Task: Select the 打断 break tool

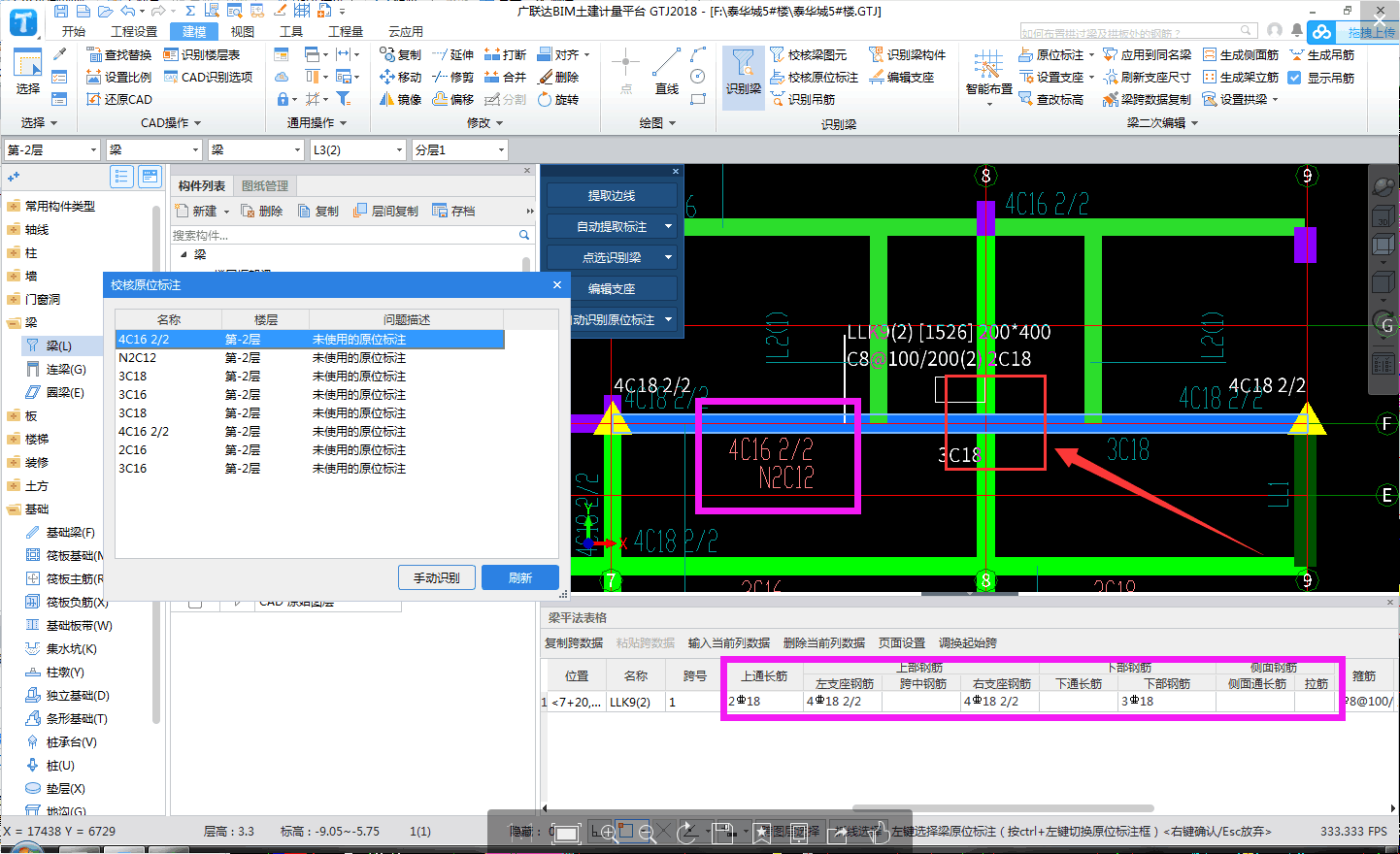Action: 506,54
